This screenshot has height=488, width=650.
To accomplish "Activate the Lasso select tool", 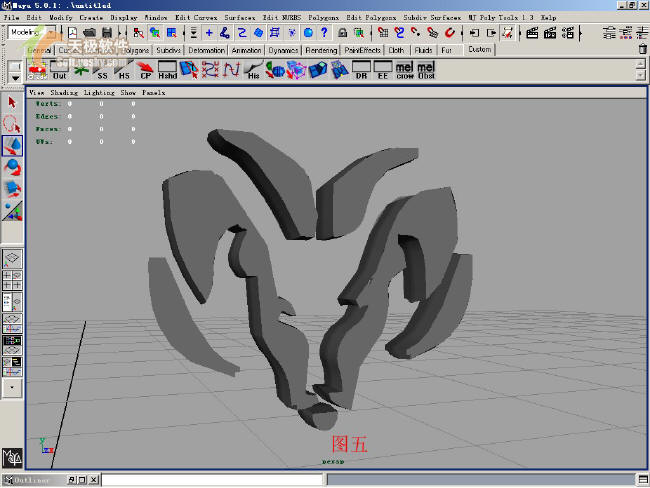I will pyautogui.click(x=12, y=124).
